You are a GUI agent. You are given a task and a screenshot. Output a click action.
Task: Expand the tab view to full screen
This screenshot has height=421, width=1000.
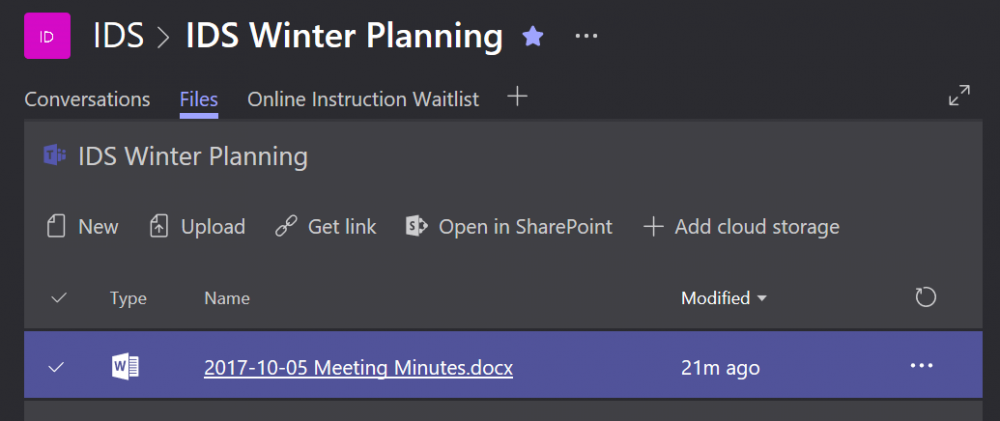(959, 95)
